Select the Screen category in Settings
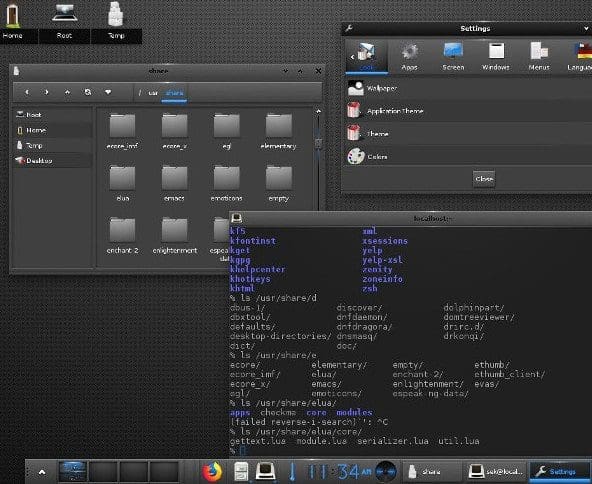The height and width of the screenshot is (484, 592). [453, 57]
